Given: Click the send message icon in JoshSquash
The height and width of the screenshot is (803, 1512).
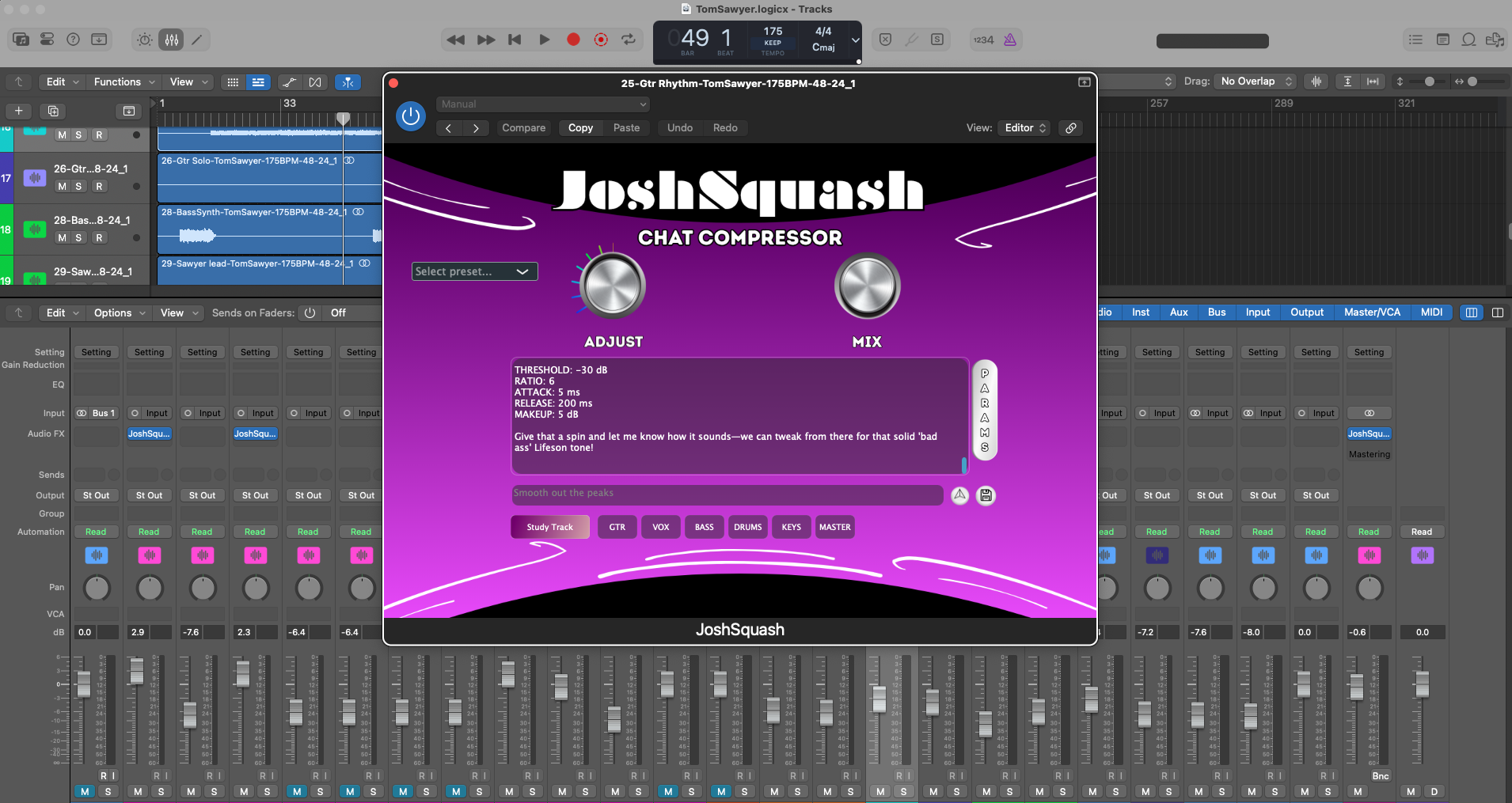Looking at the screenshot, I should [x=959, y=495].
